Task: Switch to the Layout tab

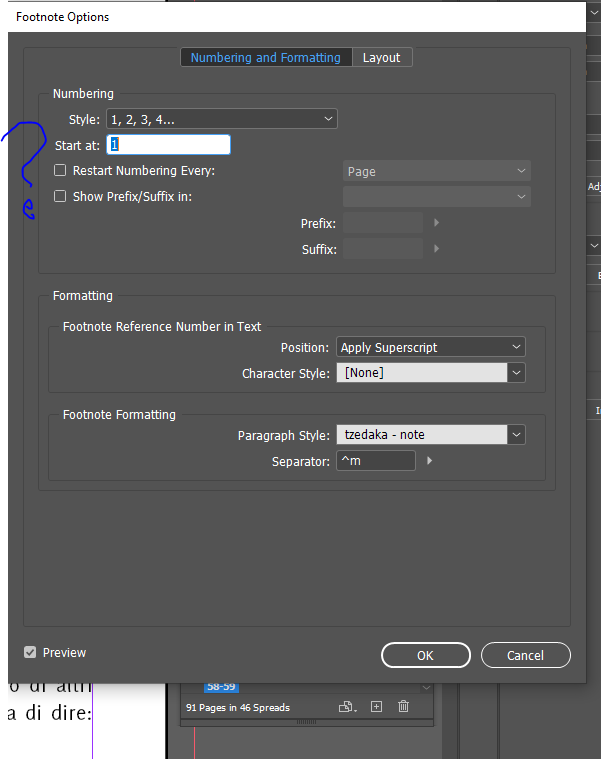Action: (381, 58)
